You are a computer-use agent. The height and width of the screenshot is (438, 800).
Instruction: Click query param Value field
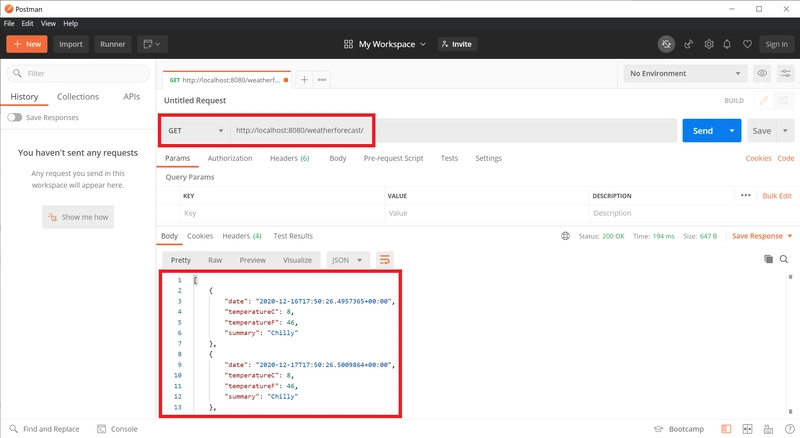[x=486, y=213]
